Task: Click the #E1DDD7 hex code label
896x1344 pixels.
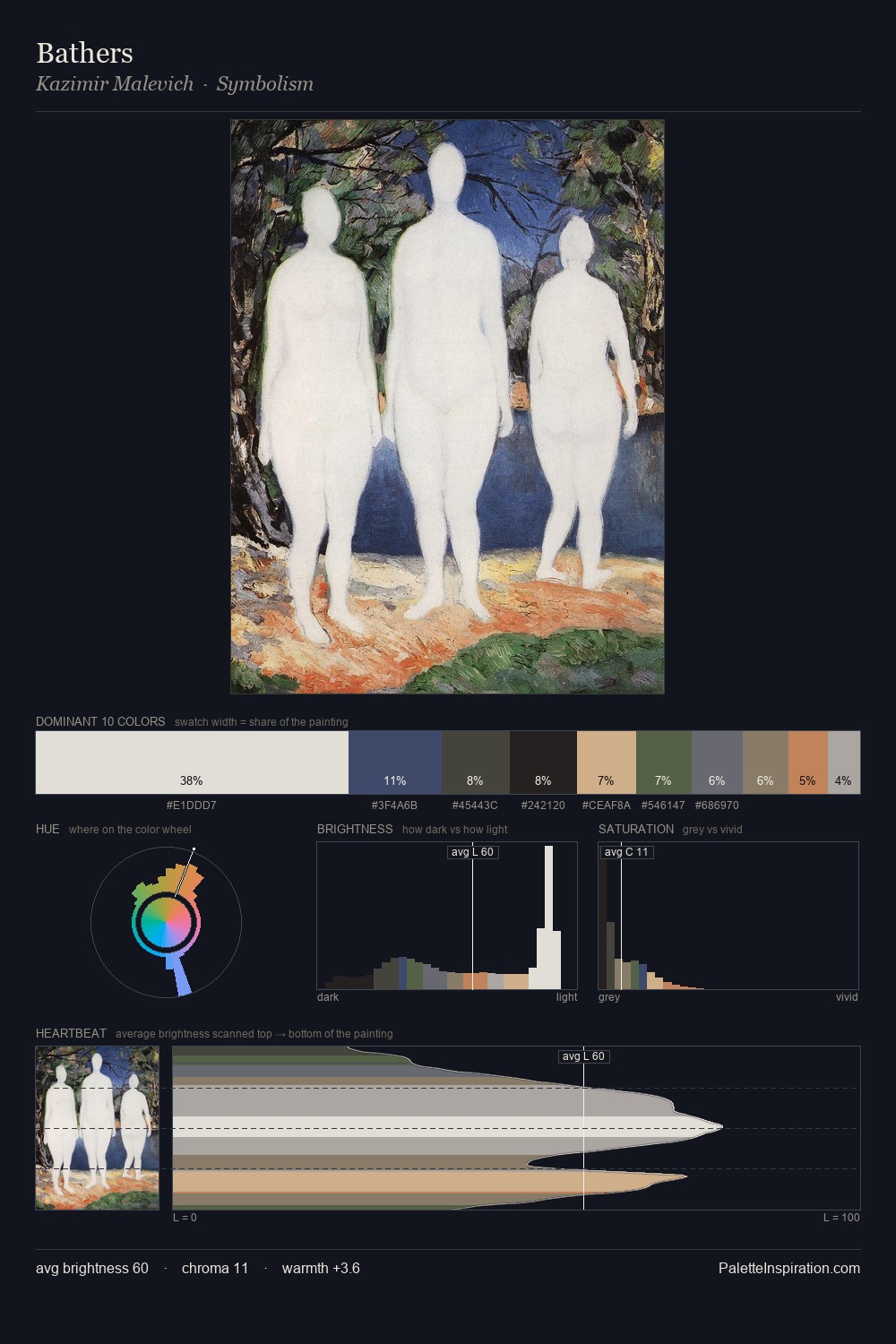Action: (191, 806)
